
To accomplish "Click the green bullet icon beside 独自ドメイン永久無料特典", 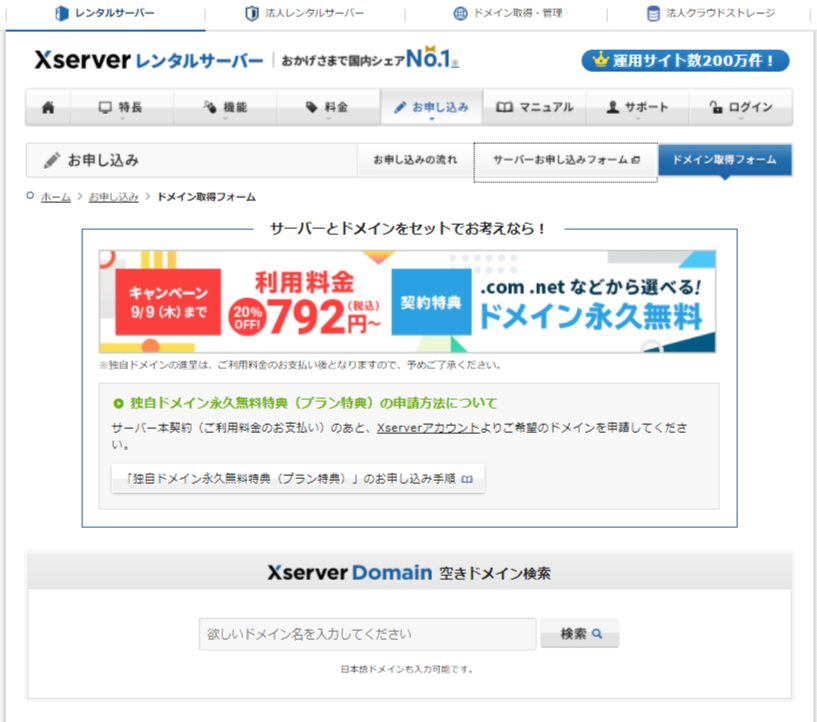I will (118, 403).
